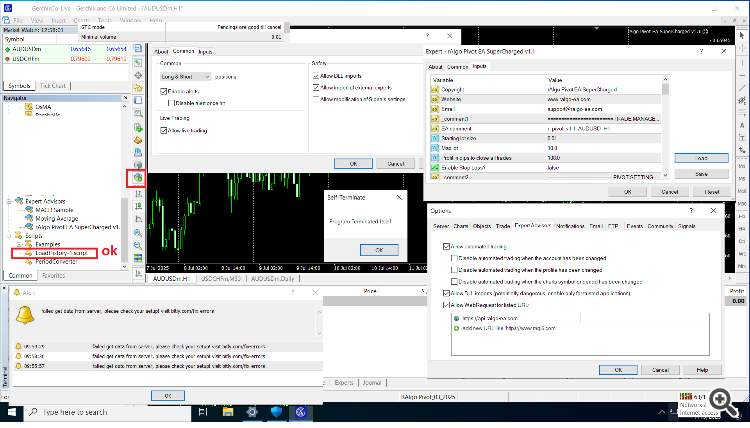Switch chart to bar chart icon
Screen dimensions: 750x428
pos(138,194)
